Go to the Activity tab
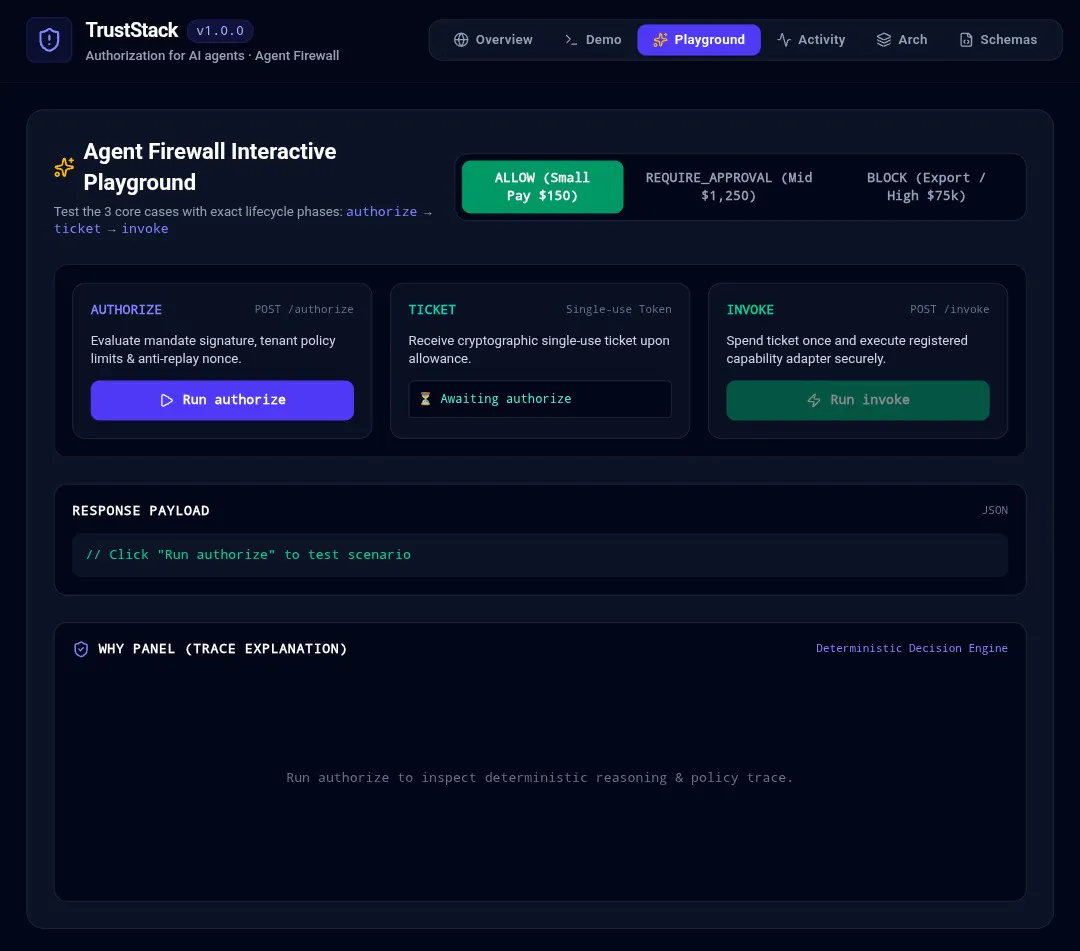Image resolution: width=1080 pixels, height=951 pixels. (811, 40)
